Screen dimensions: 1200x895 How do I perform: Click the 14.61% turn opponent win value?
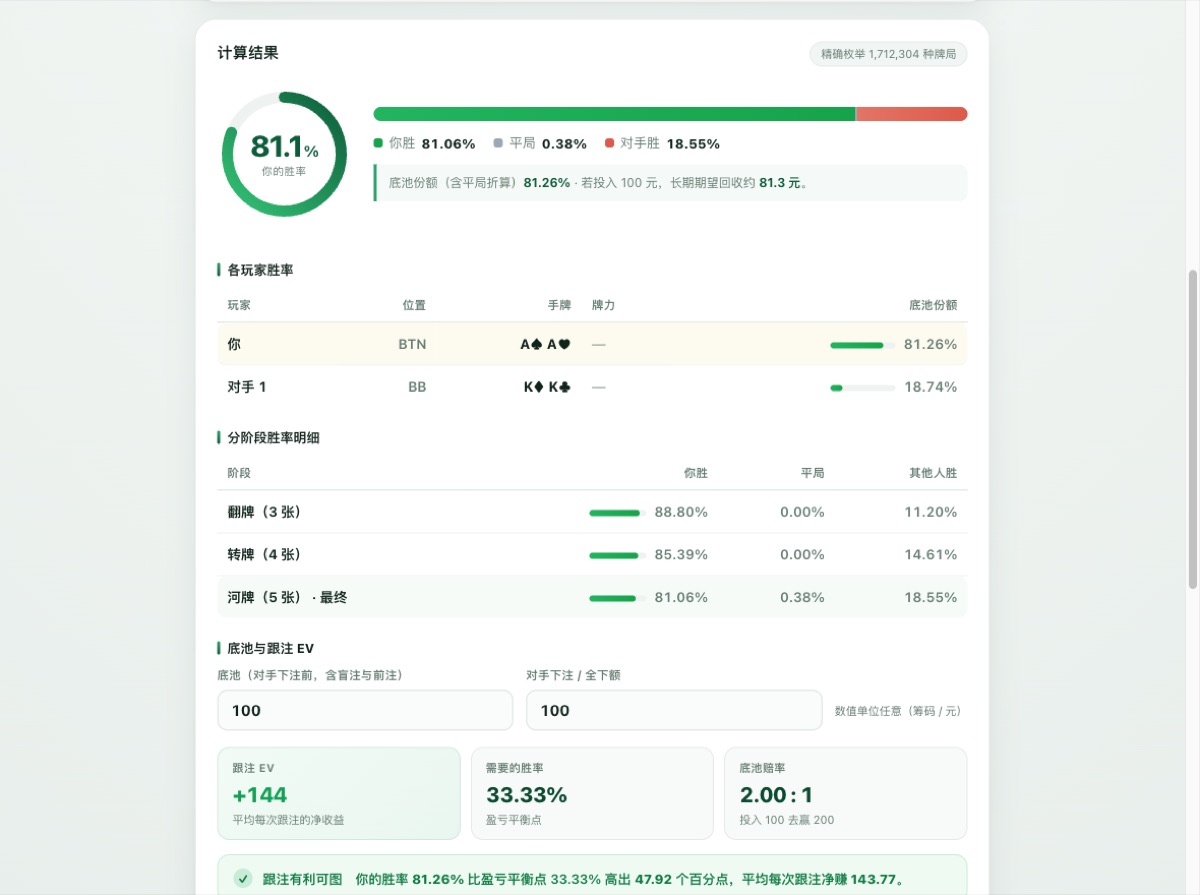930,554
